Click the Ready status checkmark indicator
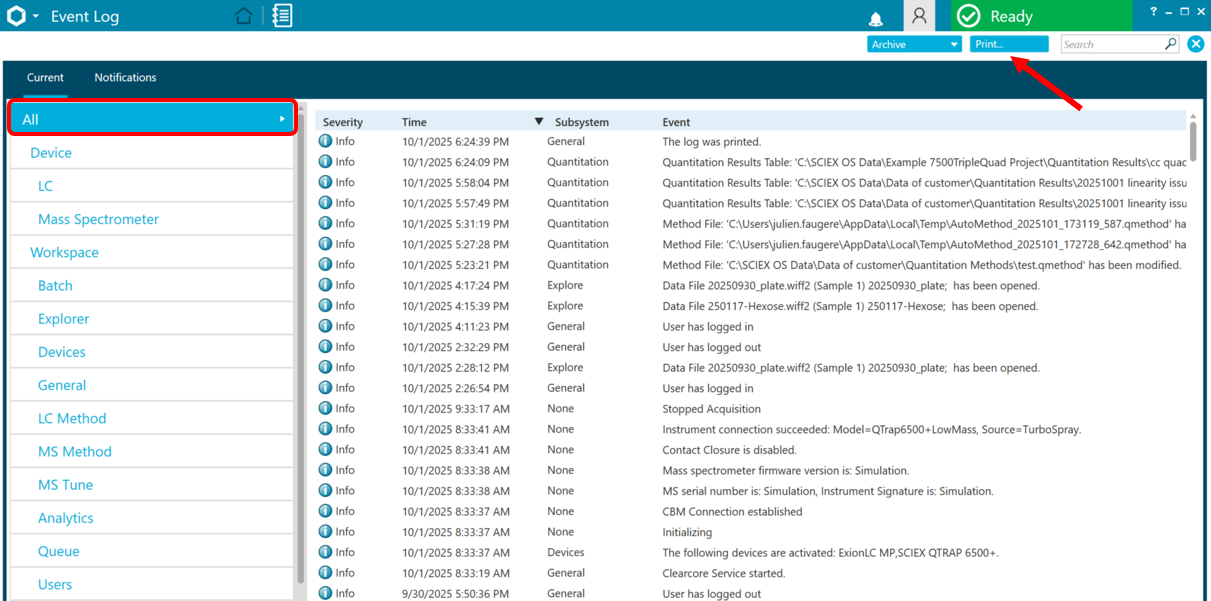1211x601 pixels. (x=968, y=16)
